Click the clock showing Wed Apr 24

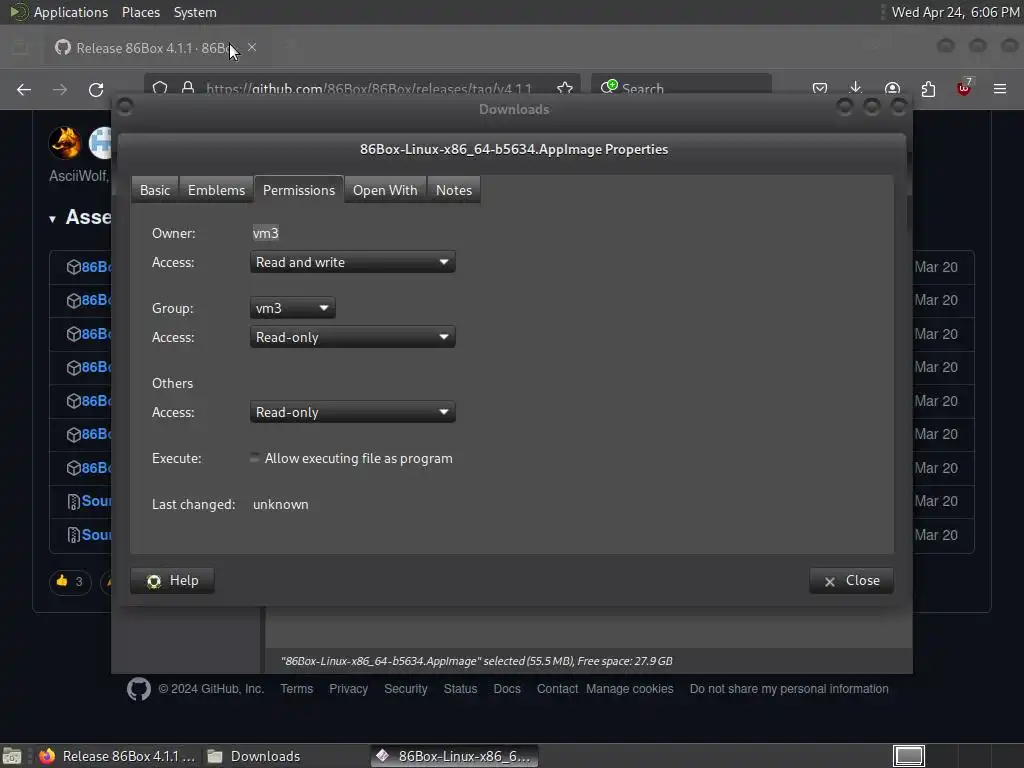pyautogui.click(x=955, y=12)
